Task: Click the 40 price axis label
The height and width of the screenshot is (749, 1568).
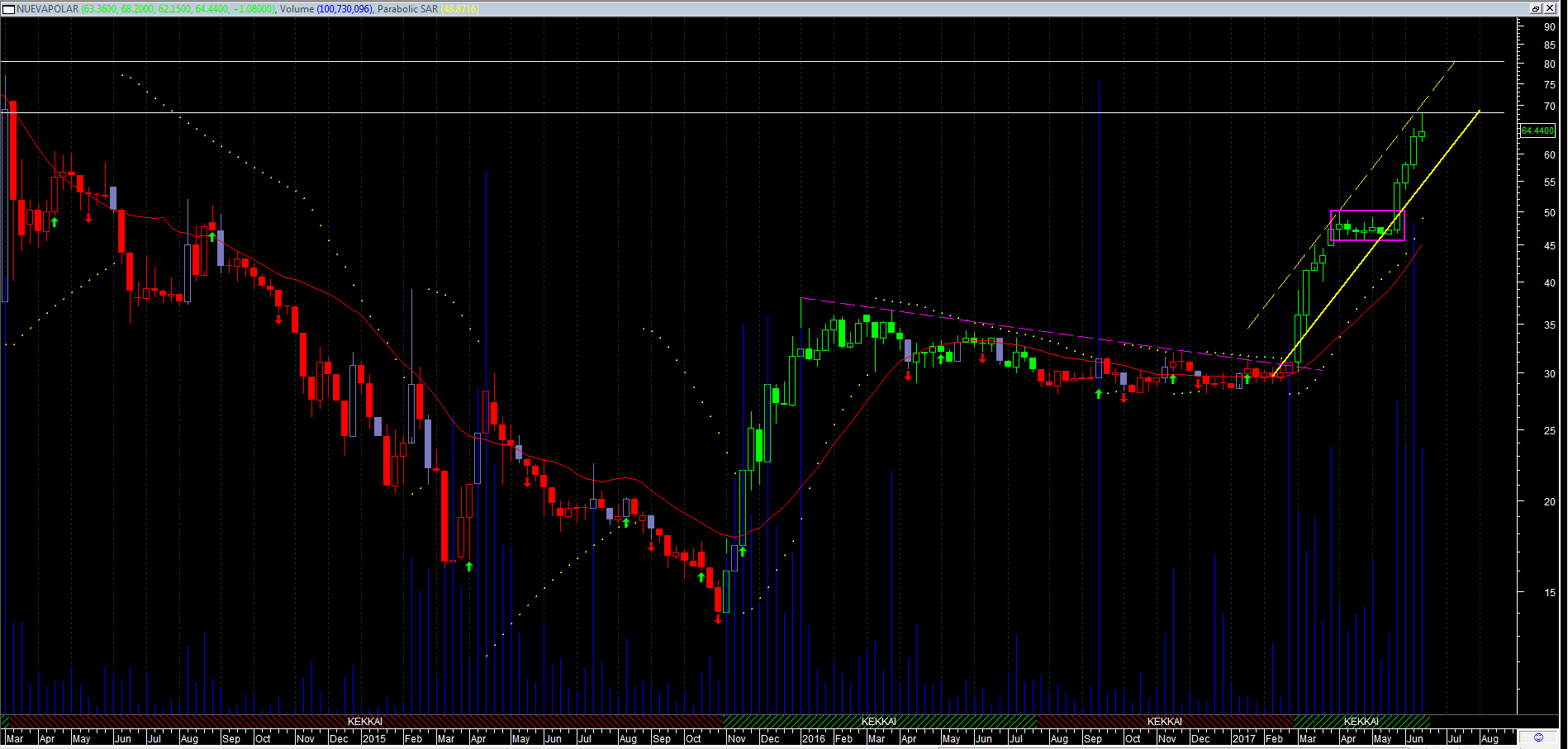Action: click(x=1549, y=283)
